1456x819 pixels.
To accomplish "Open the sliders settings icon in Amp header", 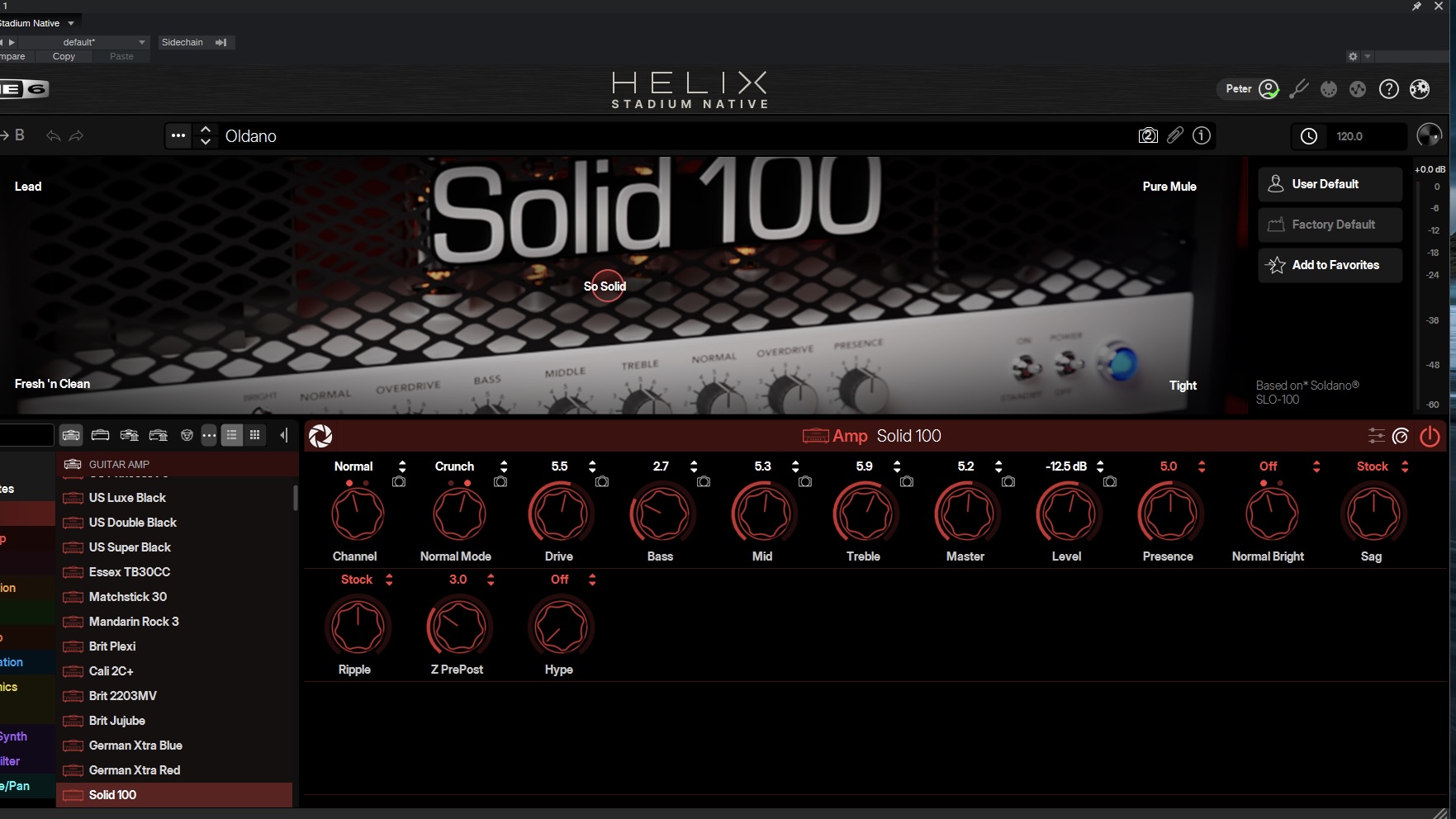I will coord(1376,436).
